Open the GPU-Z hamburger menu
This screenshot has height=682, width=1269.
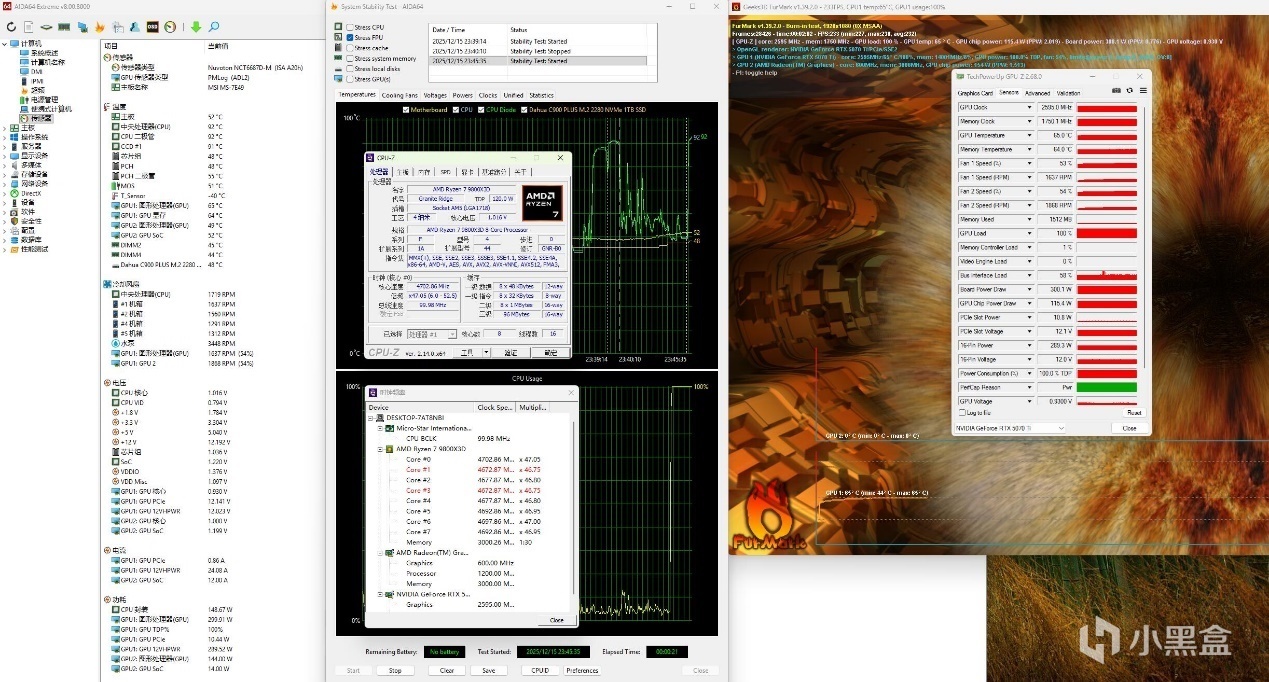1143,91
